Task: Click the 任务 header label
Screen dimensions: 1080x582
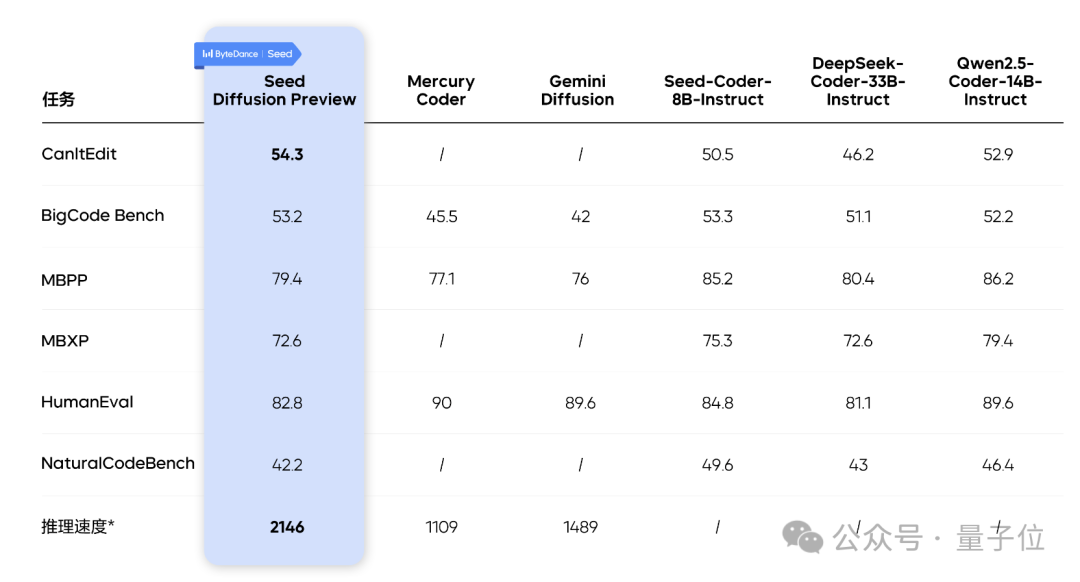Action: pyautogui.click(x=58, y=99)
